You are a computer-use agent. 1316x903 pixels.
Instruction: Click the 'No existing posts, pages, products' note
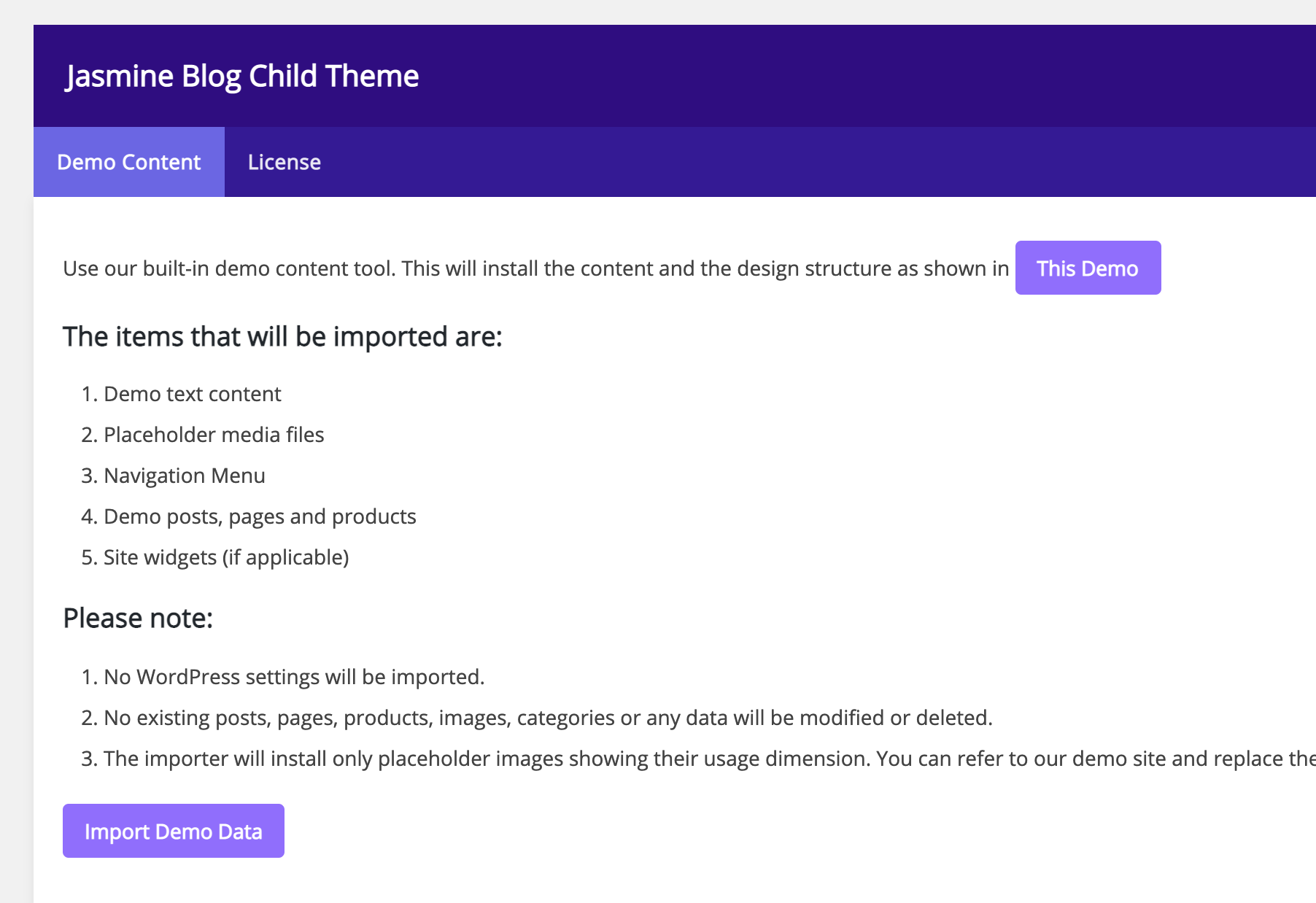pyautogui.click(x=548, y=718)
